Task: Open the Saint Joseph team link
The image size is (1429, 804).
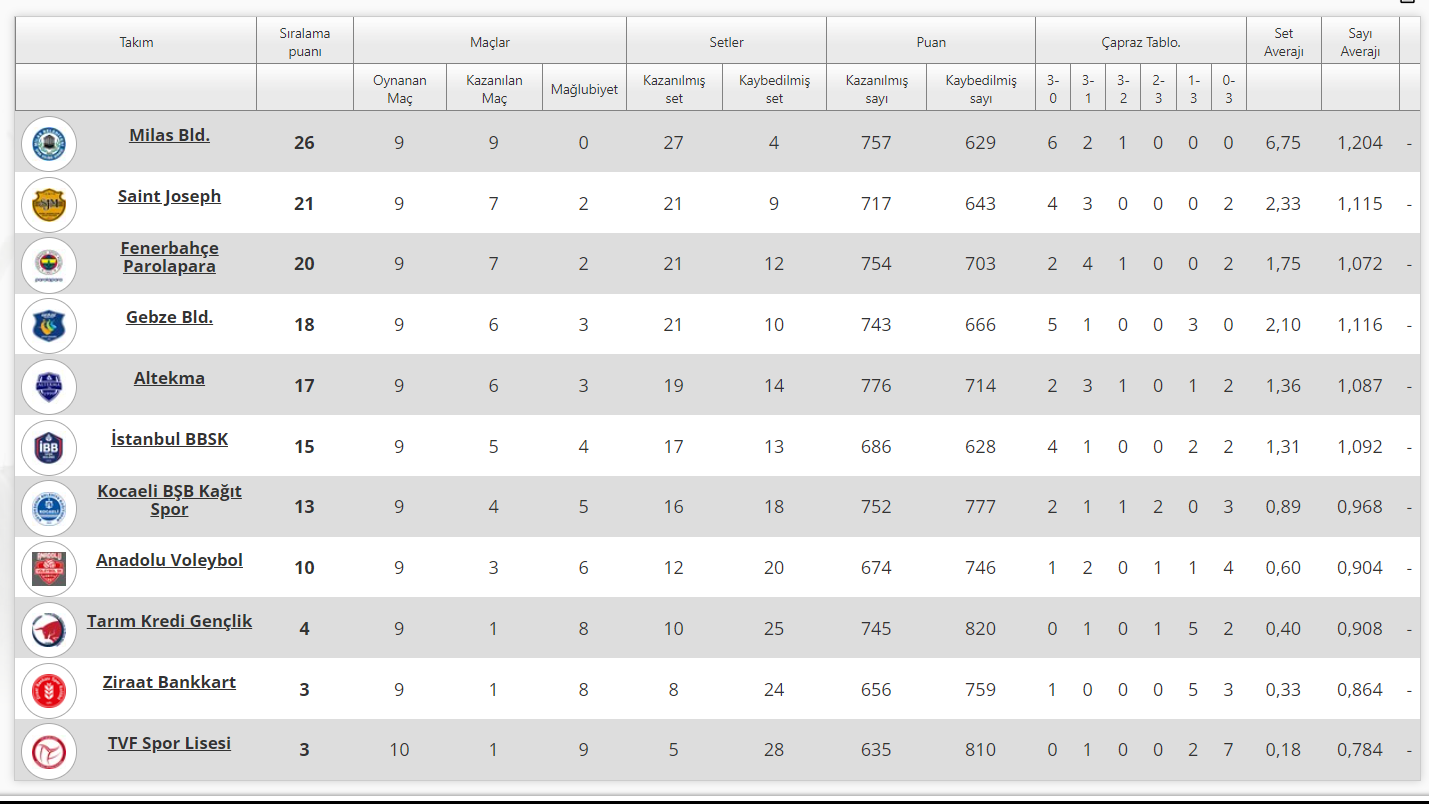Action: 169,196
